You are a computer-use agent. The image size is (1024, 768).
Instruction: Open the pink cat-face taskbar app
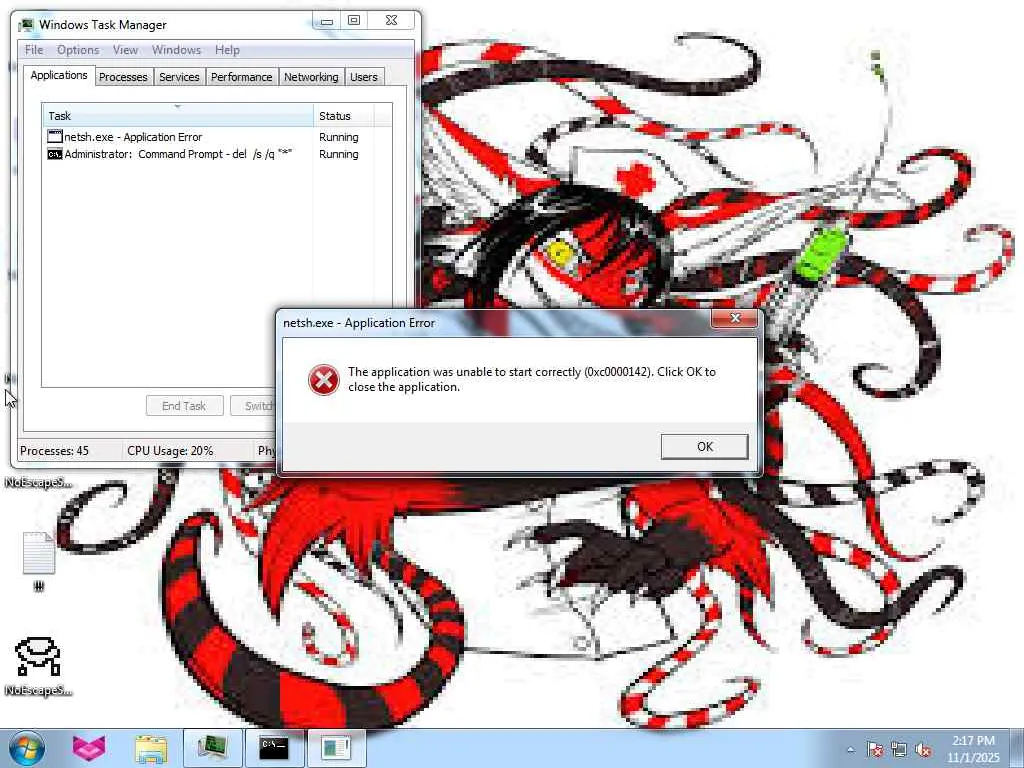89,748
